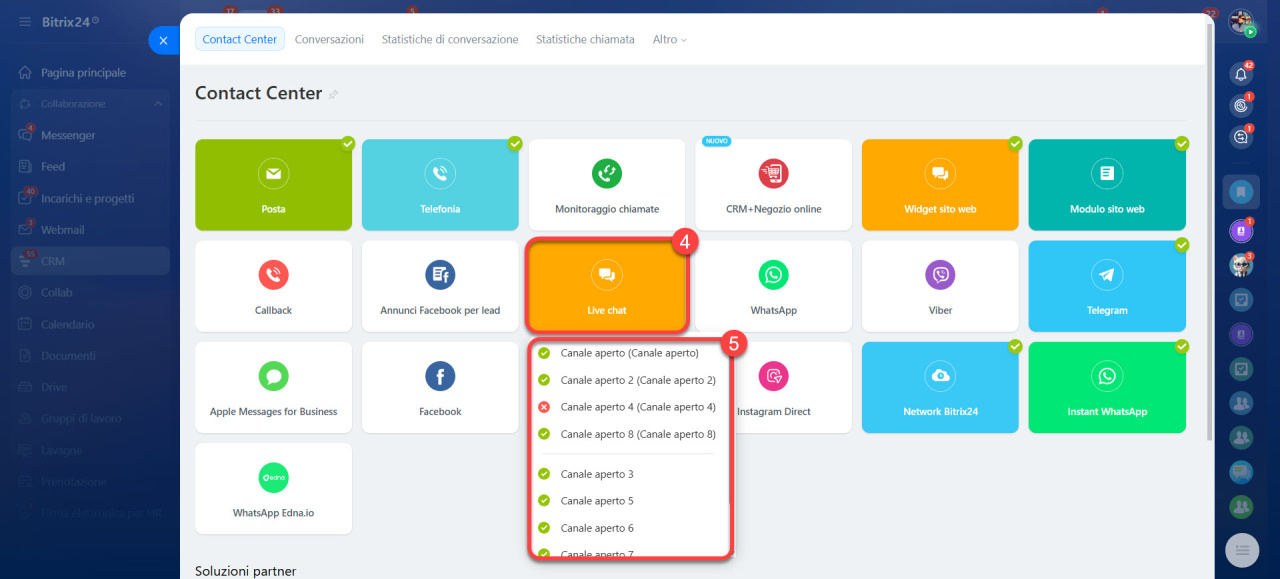Open CRM+Negozio online tile
1280x579 pixels.
[x=774, y=185]
